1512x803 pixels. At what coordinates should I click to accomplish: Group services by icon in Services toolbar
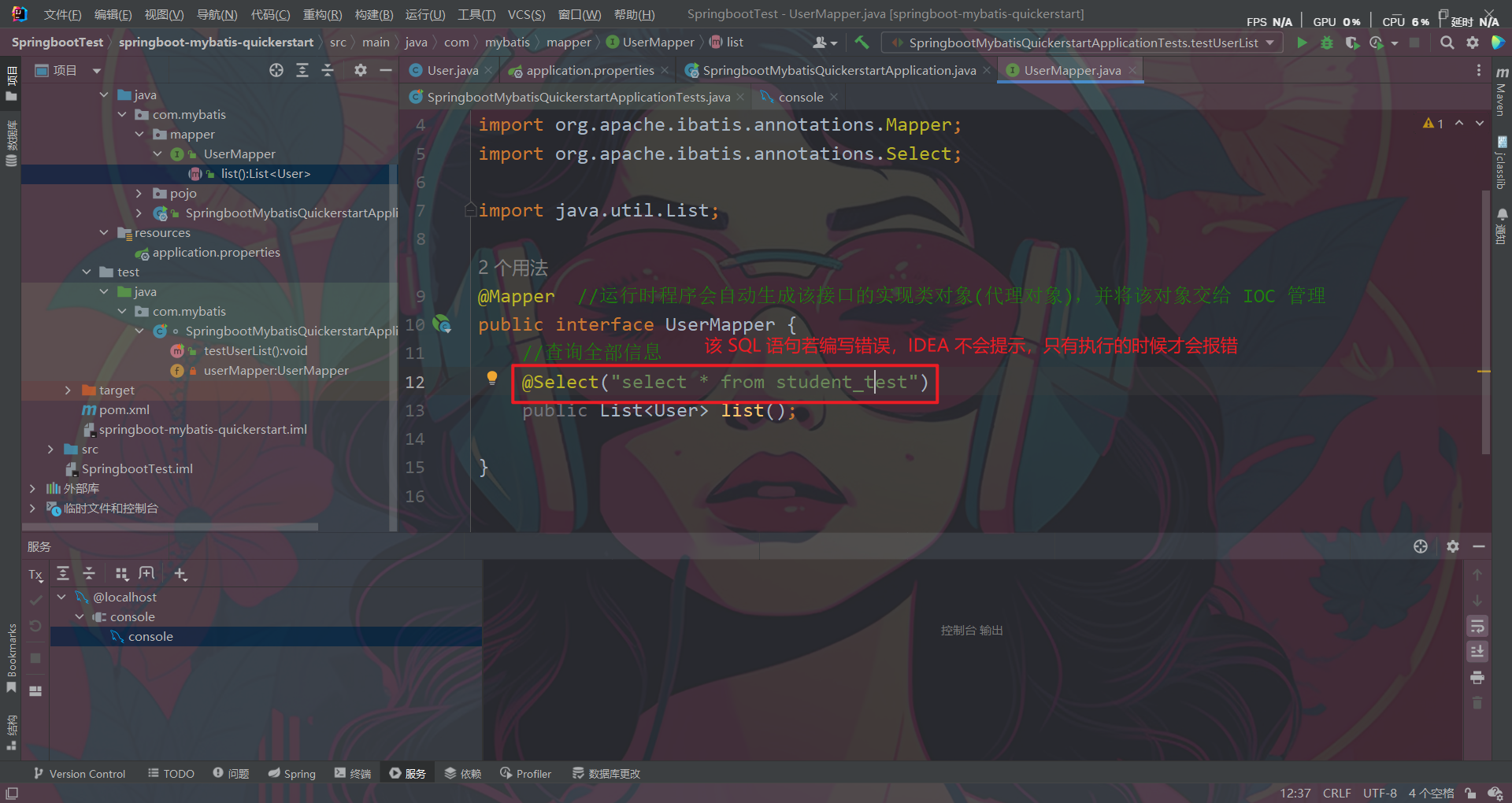point(121,574)
